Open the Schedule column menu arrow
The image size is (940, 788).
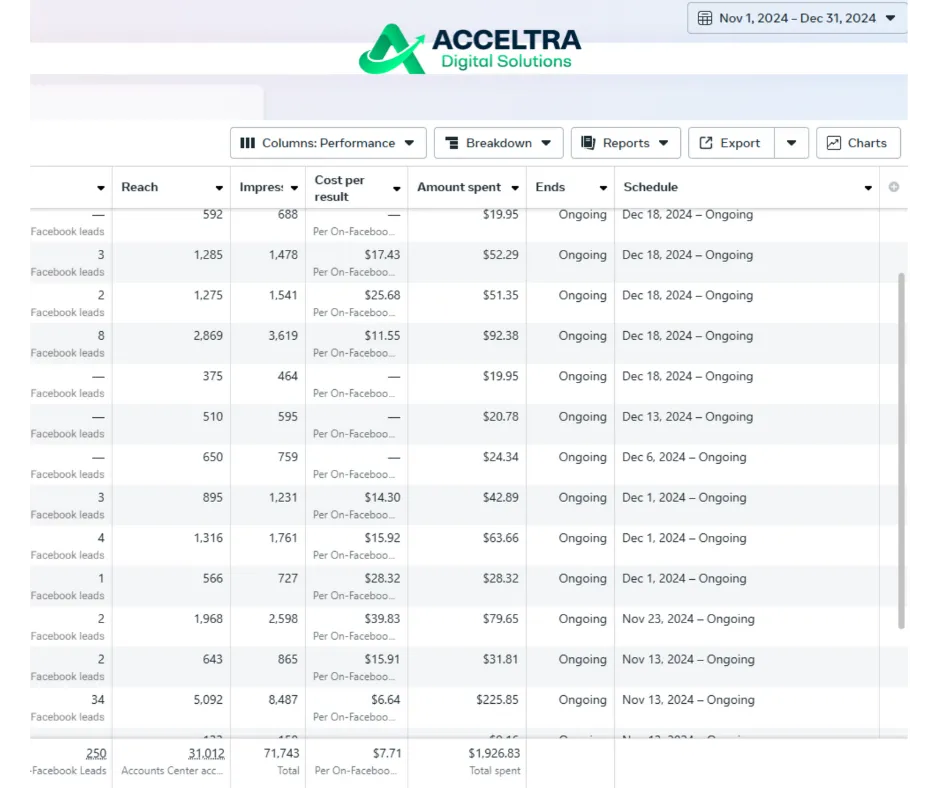868,188
